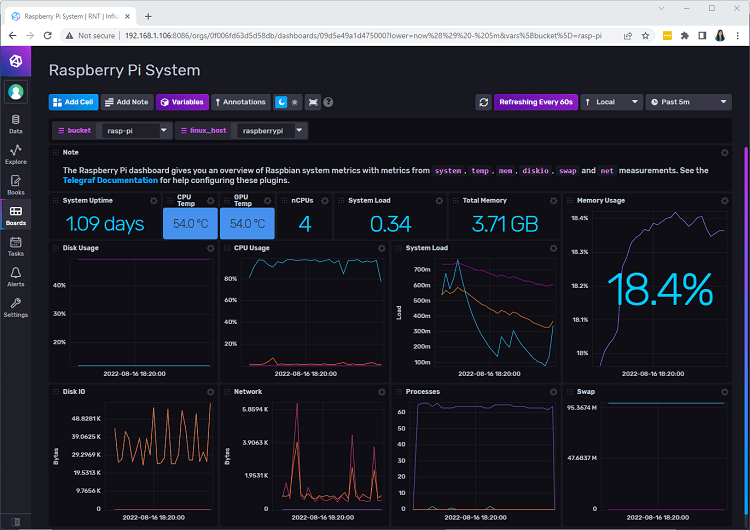Open gear settings on Memory Usage cell

click(727, 200)
